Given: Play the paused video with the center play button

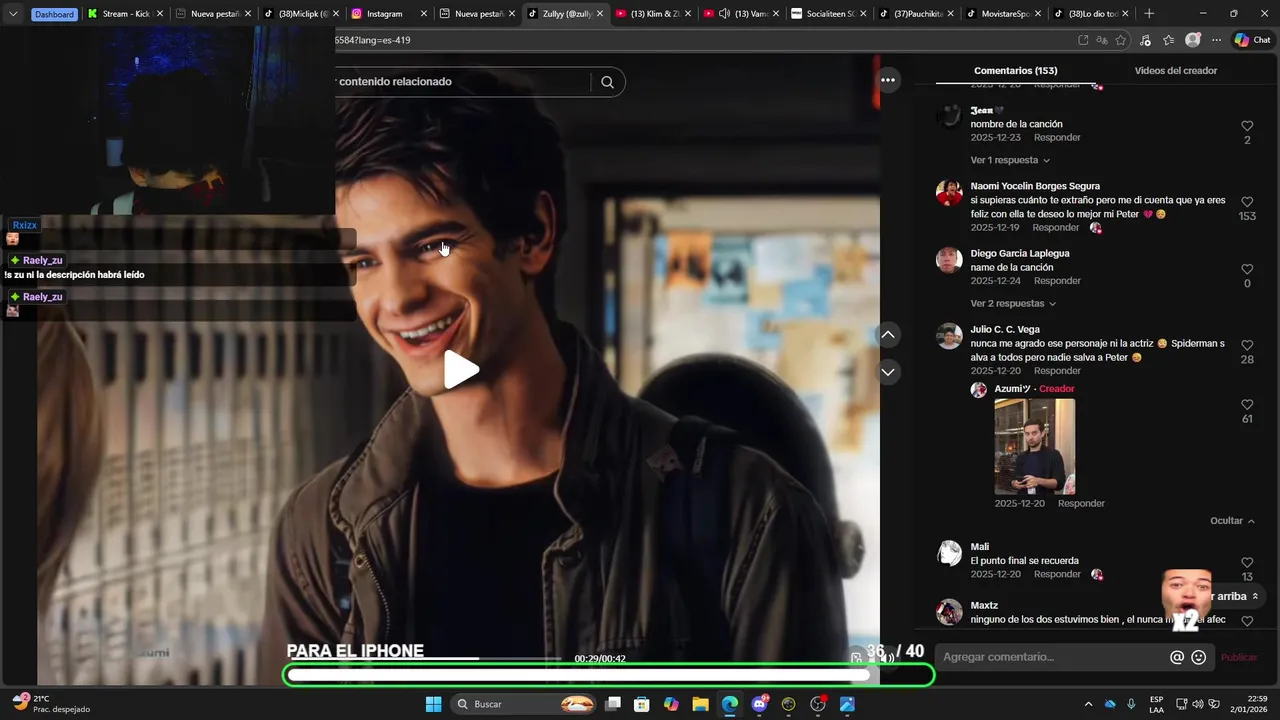Looking at the screenshot, I should pyautogui.click(x=461, y=370).
